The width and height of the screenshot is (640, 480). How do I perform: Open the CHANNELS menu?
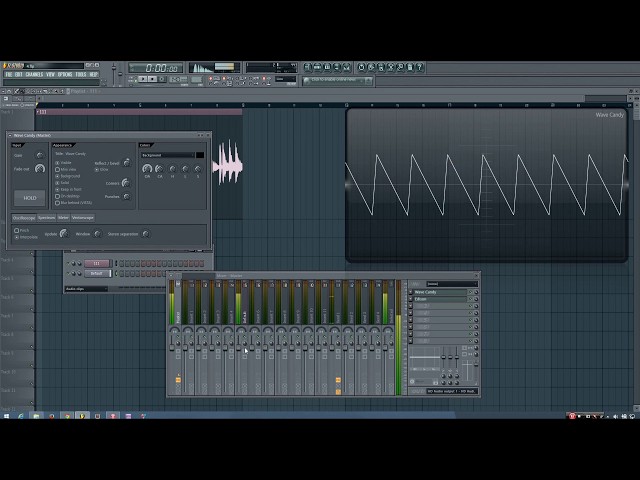34,74
